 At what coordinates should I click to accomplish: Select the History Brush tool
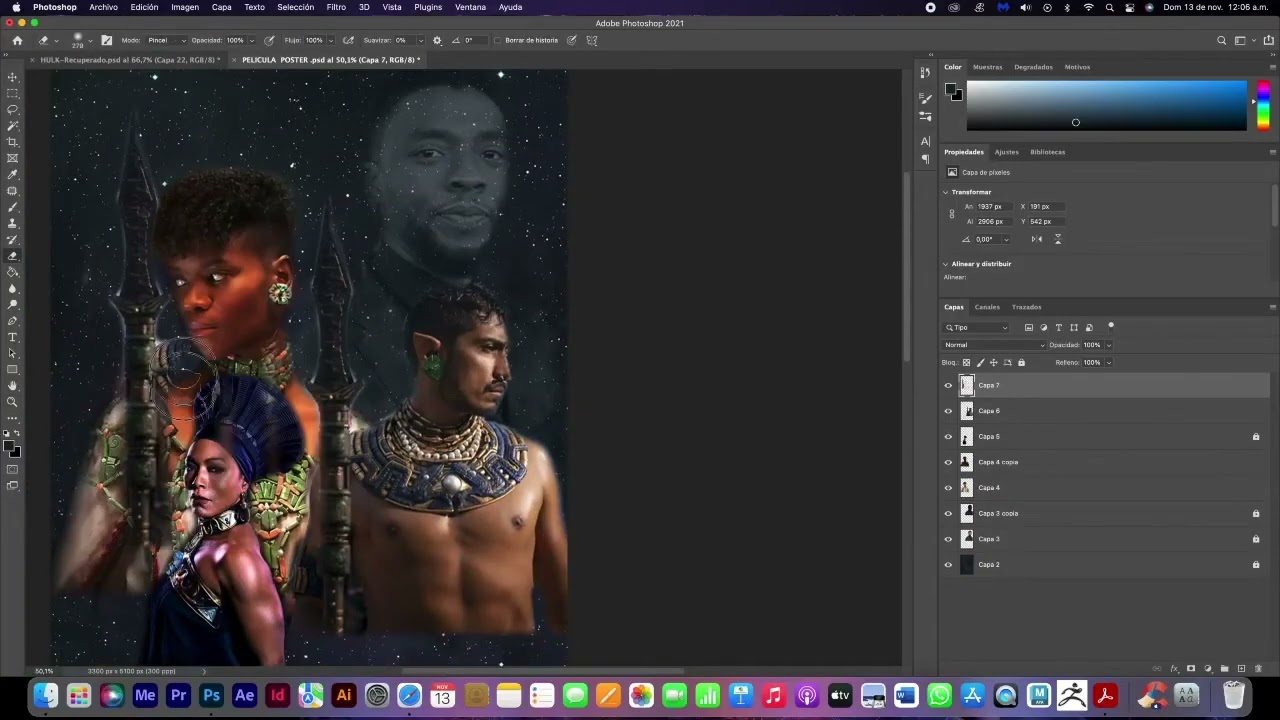point(13,239)
